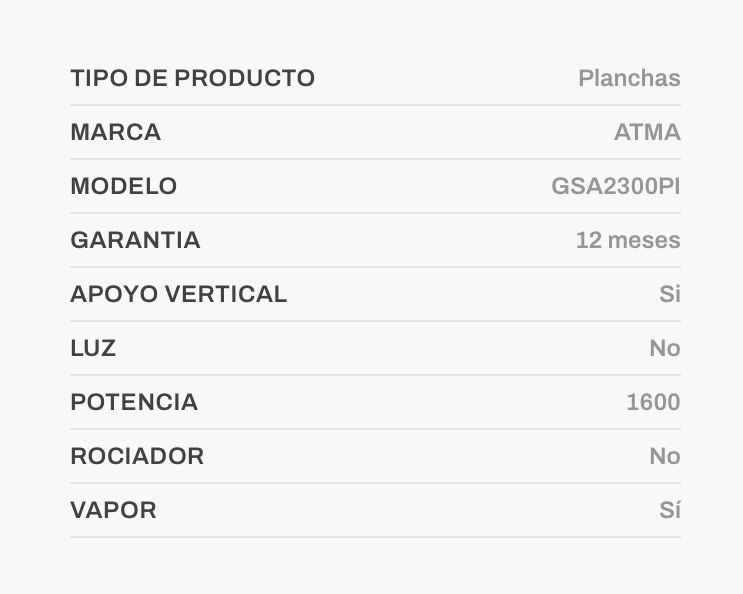Select the 1600 power value
Viewport: 743px width, 594px height.
point(653,402)
